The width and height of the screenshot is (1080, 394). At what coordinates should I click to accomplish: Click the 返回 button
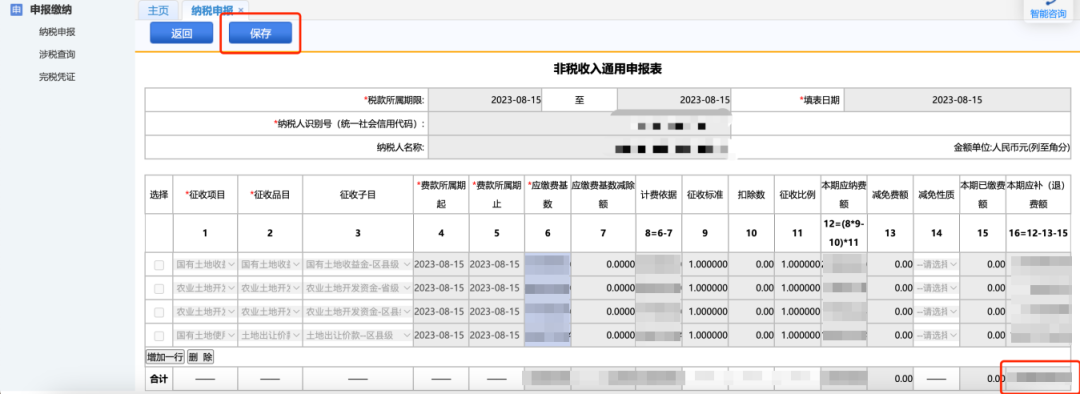point(182,33)
